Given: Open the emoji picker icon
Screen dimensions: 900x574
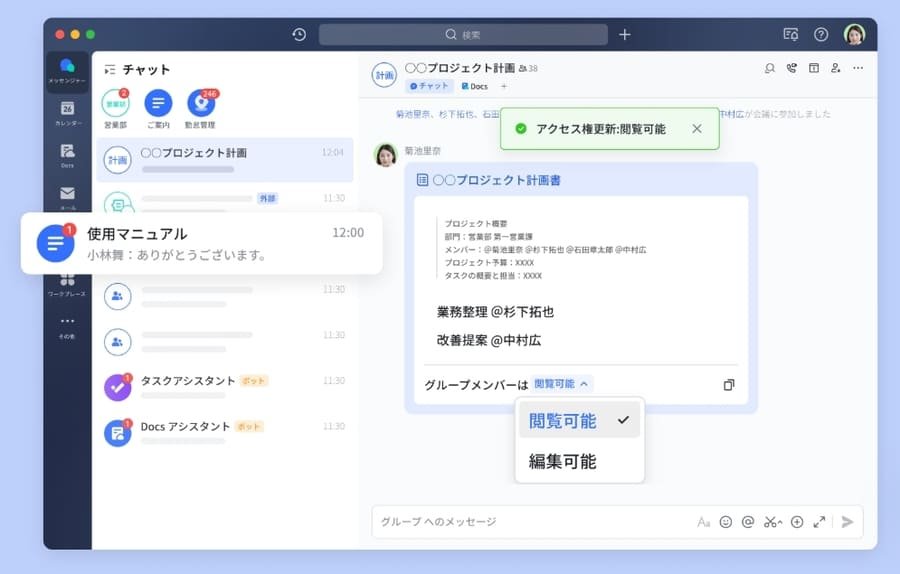Looking at the screenshot, I should click(x=726, y=522).
